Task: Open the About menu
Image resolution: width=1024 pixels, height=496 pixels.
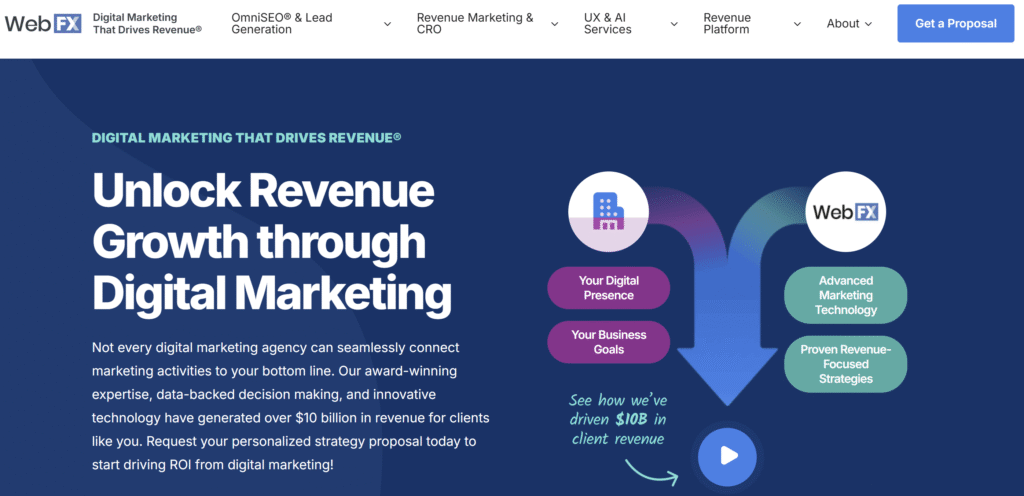Action: tap(842, 23)
